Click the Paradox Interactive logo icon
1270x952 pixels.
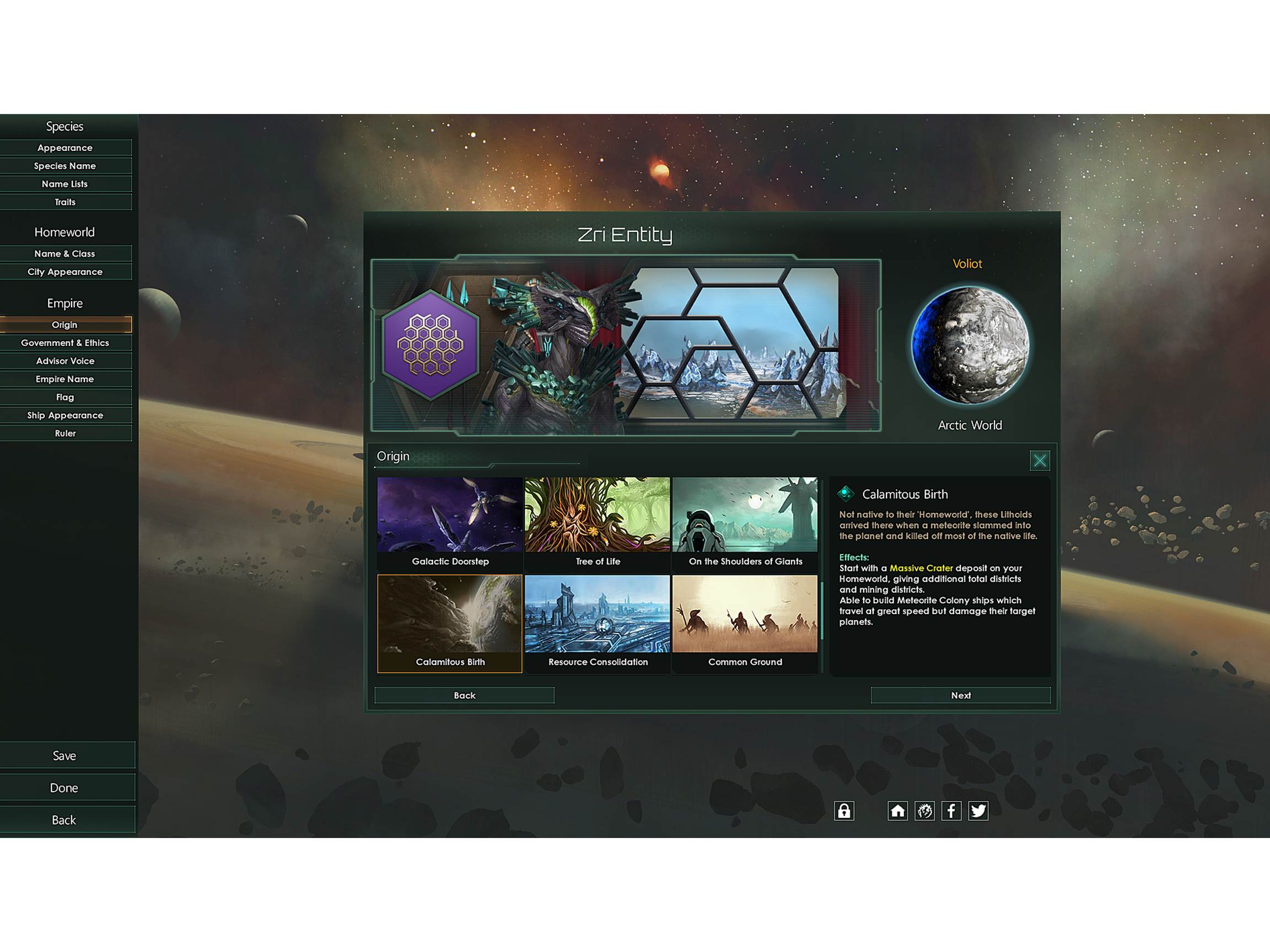point(924,811)
